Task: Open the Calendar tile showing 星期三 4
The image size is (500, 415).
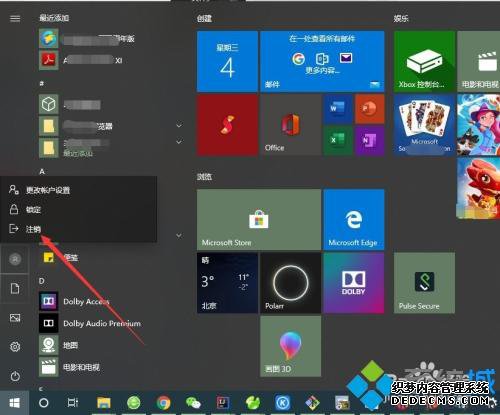Action: point(227,61)
